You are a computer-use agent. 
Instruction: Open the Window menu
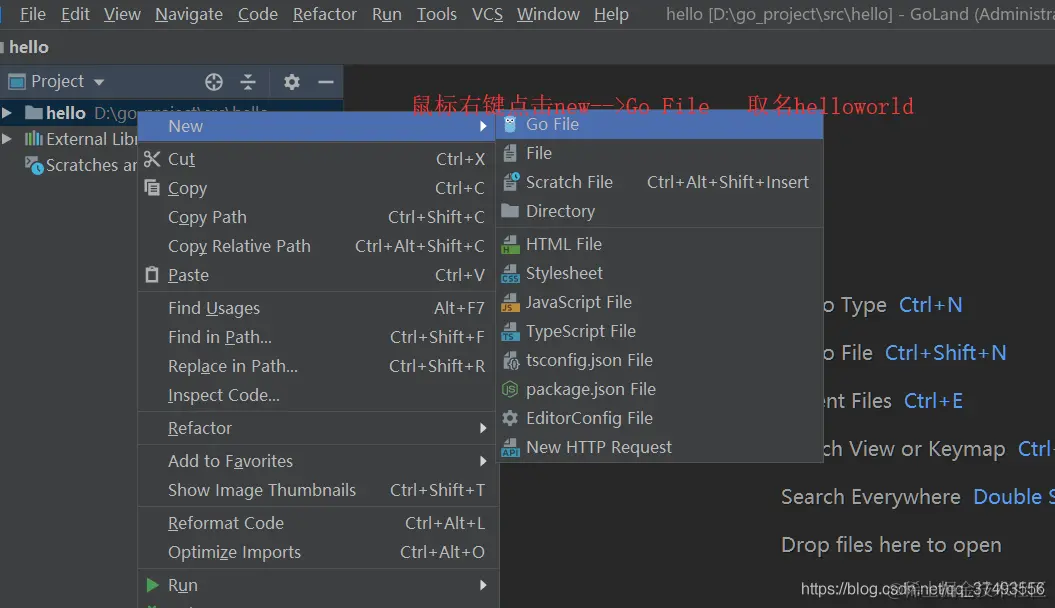coord(548,14)
